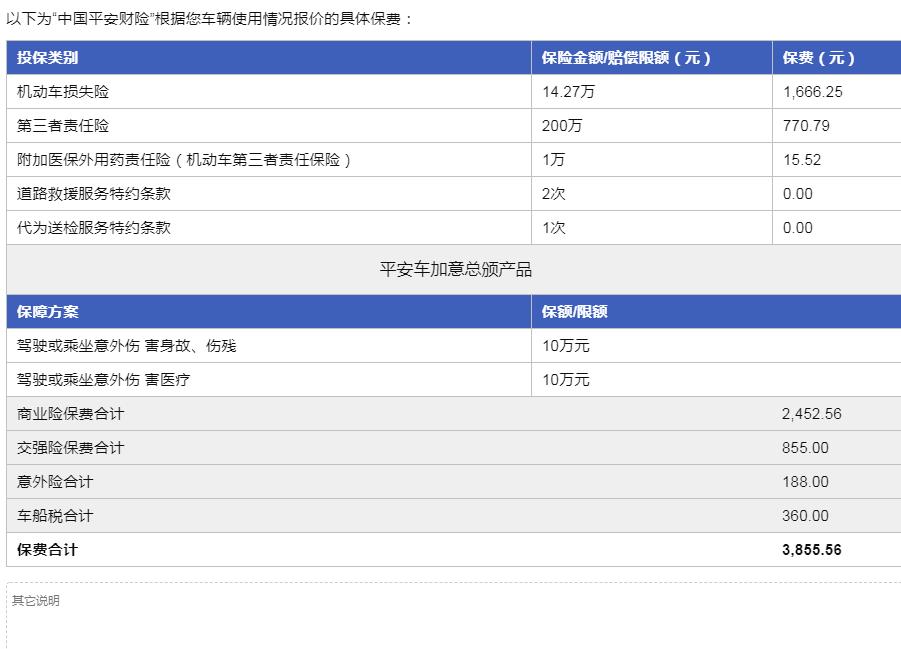Select the premium value '1,666.25'
Screen dimensions: 901x649
click(813, 91)
